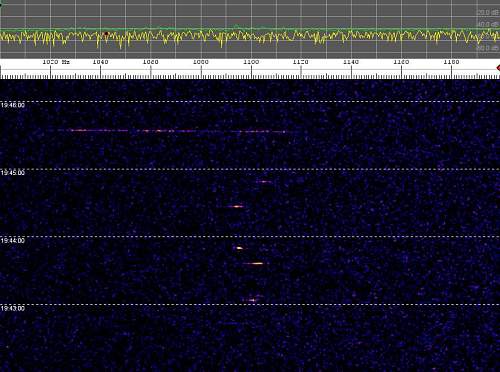Select the 1020 Hz label on frequency scale
Viewport: 500px width, 372px height.
pyautogui.click(x=56, y=62)
